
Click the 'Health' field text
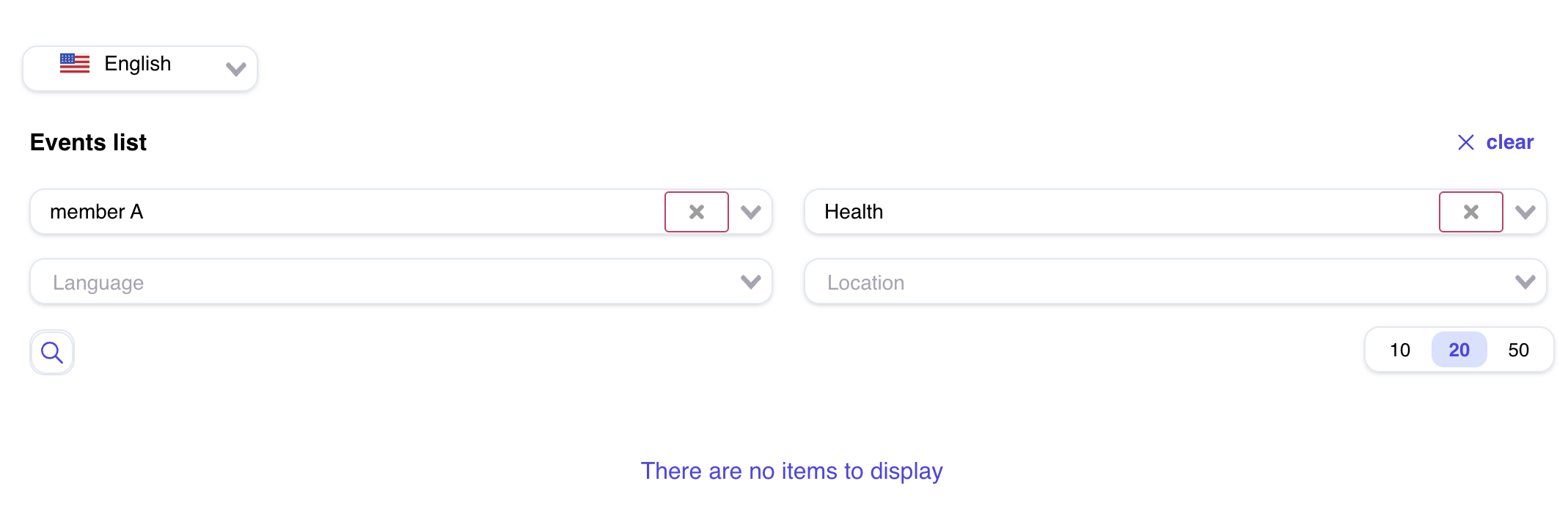point(854,212)
